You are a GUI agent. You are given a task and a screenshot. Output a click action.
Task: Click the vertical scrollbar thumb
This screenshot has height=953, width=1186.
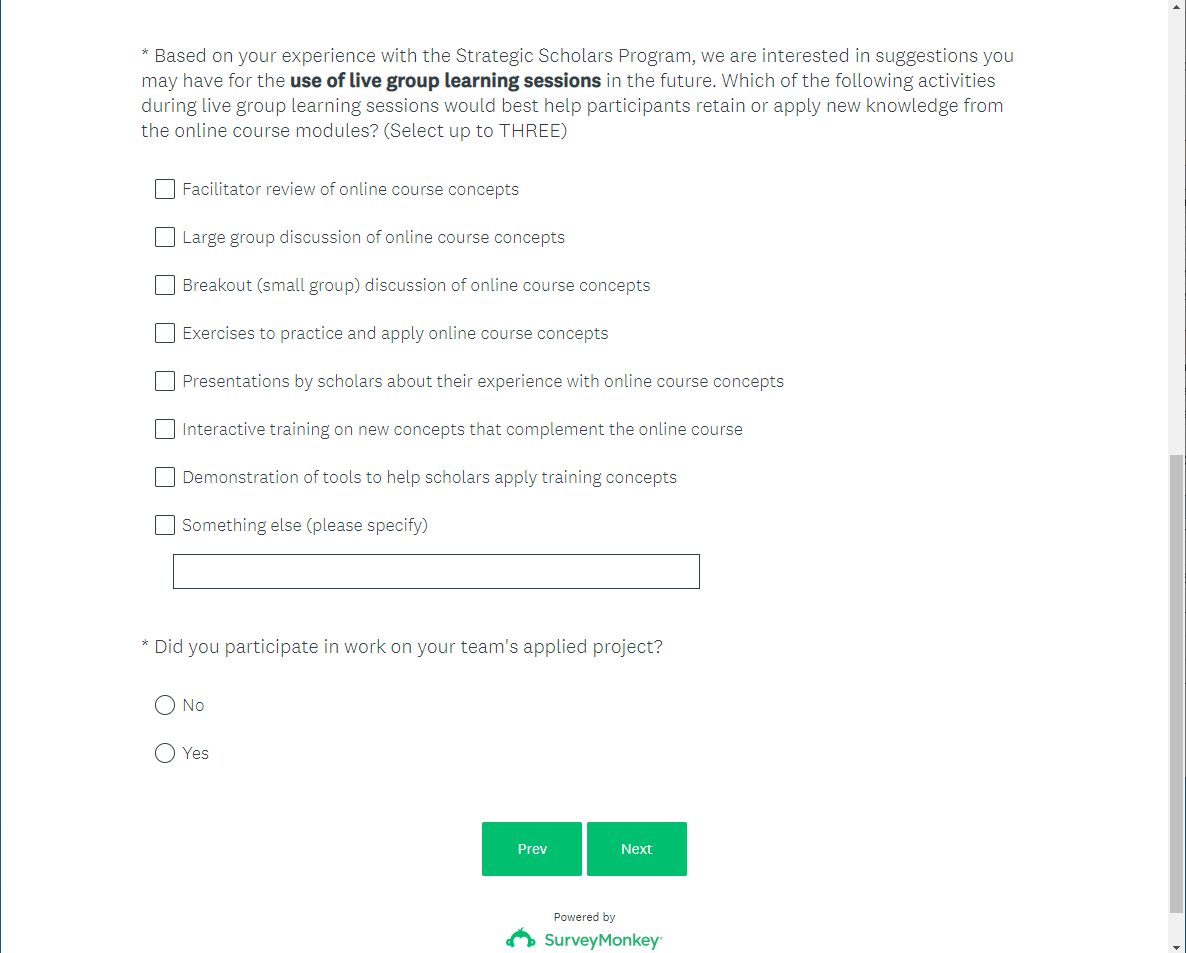point(1177,685)
